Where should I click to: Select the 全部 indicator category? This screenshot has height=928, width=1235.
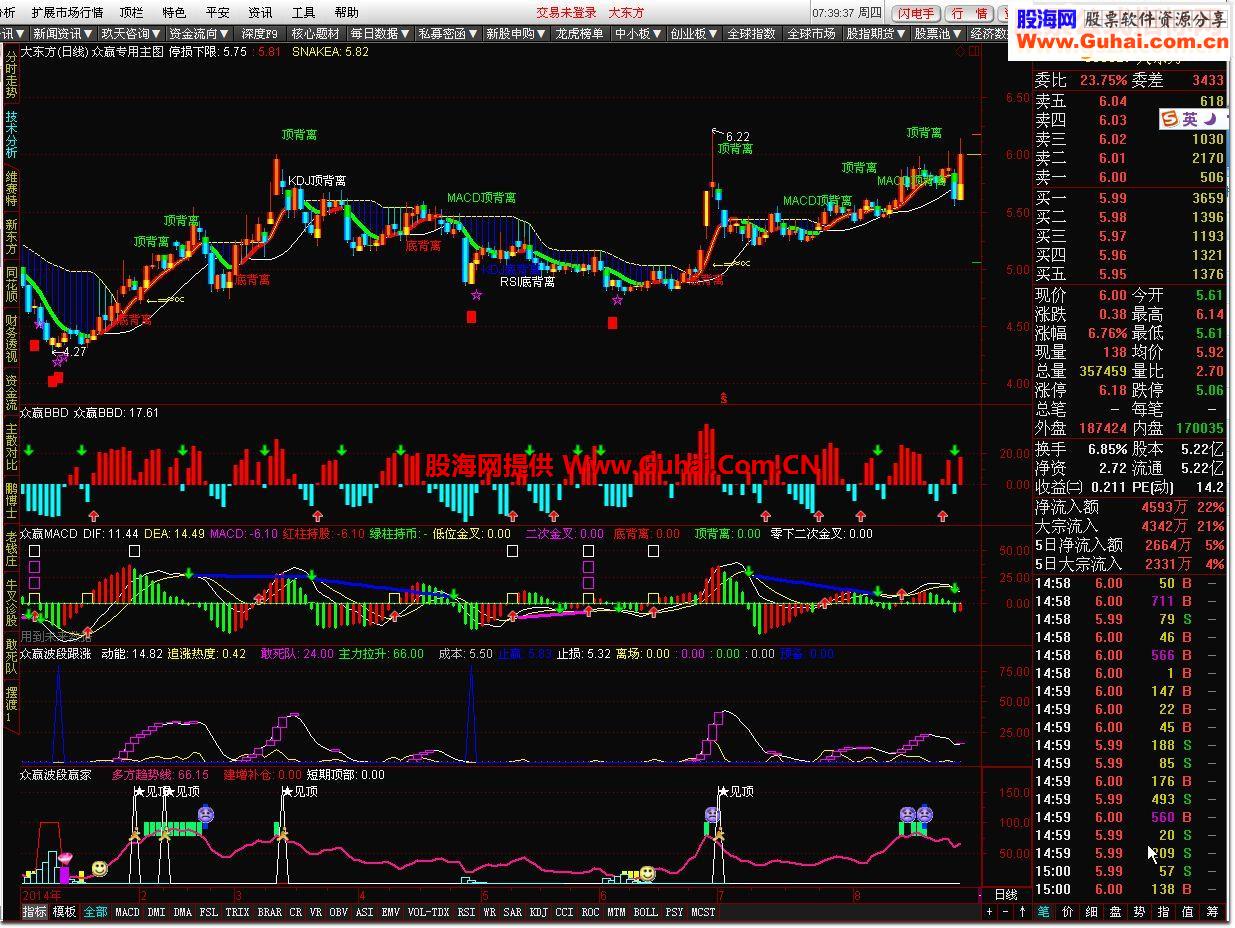pos(95,912)
